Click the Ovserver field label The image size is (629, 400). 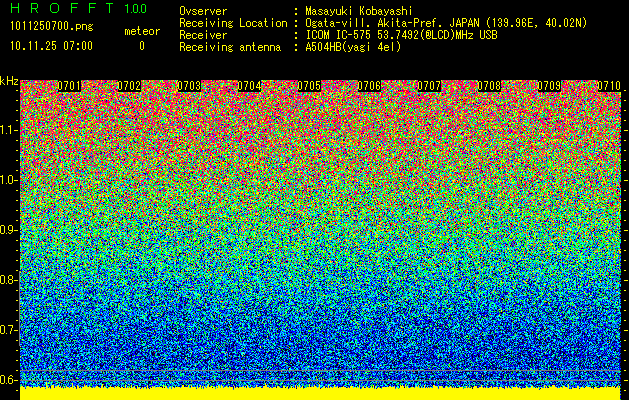(203, 11)
